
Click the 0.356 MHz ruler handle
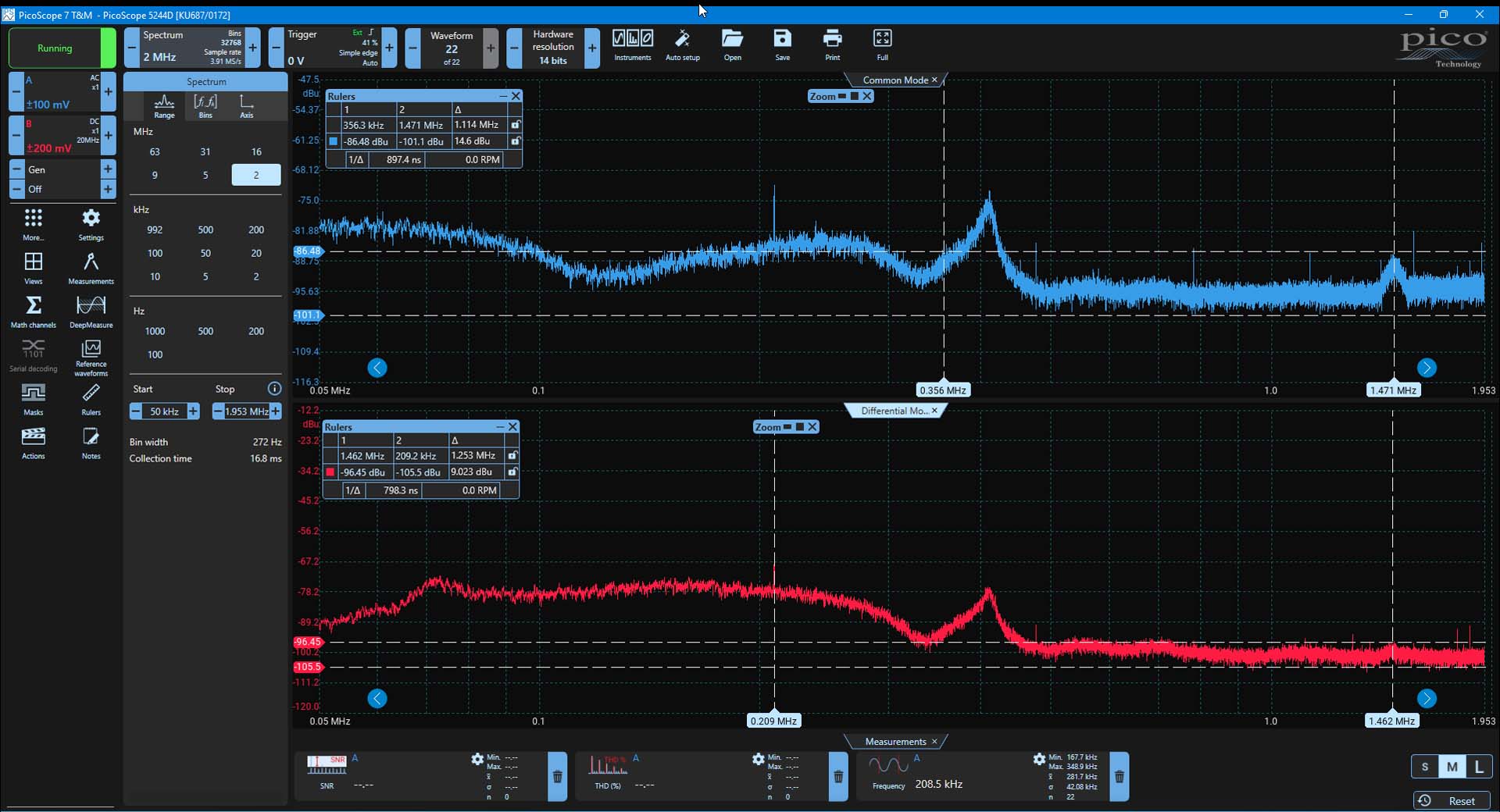tap(942, 390)
